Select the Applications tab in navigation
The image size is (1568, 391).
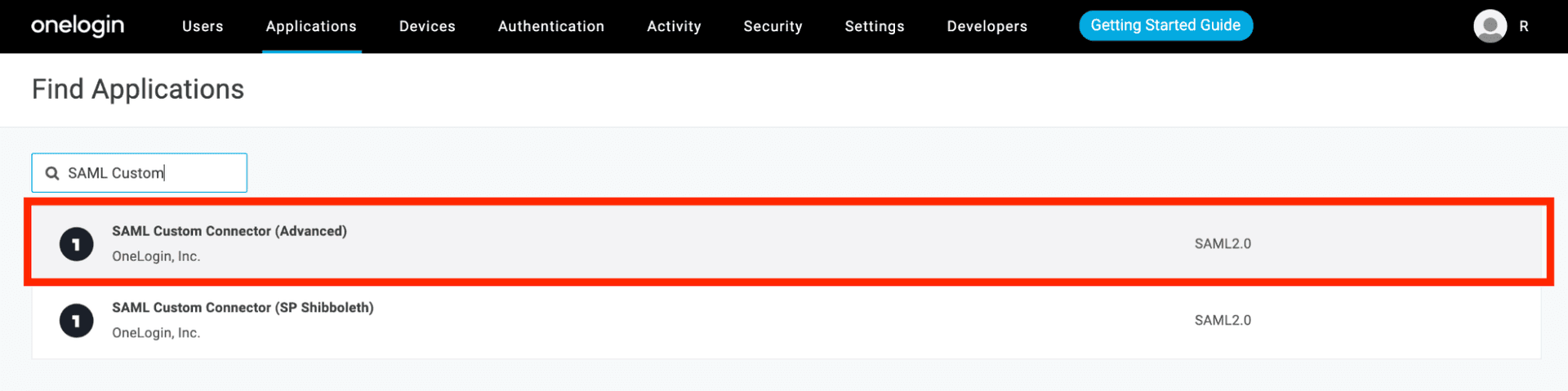[311, 26]
